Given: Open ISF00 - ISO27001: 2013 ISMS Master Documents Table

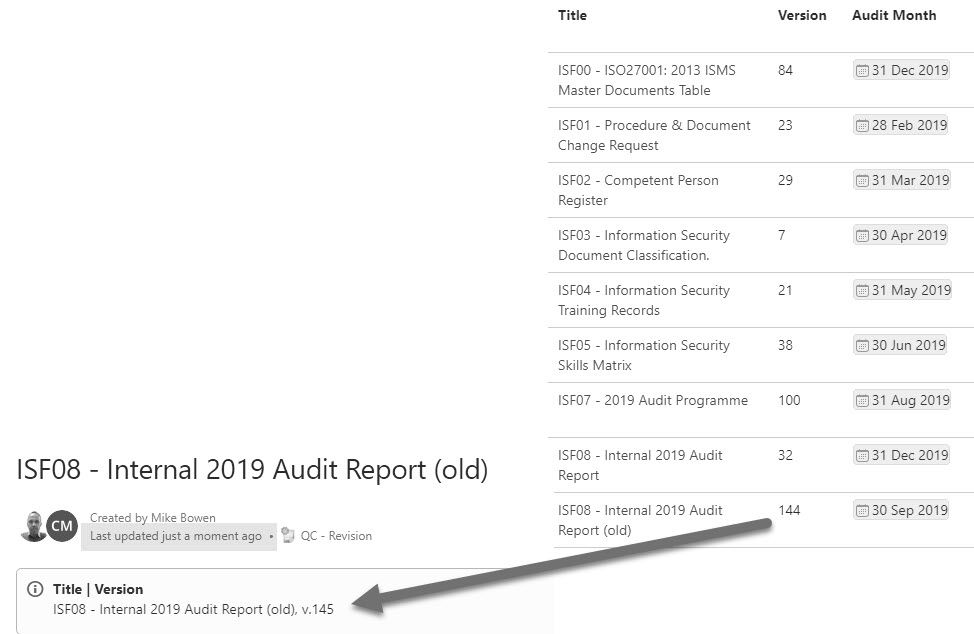Looking at the screenshot, I should coord(647,80).
